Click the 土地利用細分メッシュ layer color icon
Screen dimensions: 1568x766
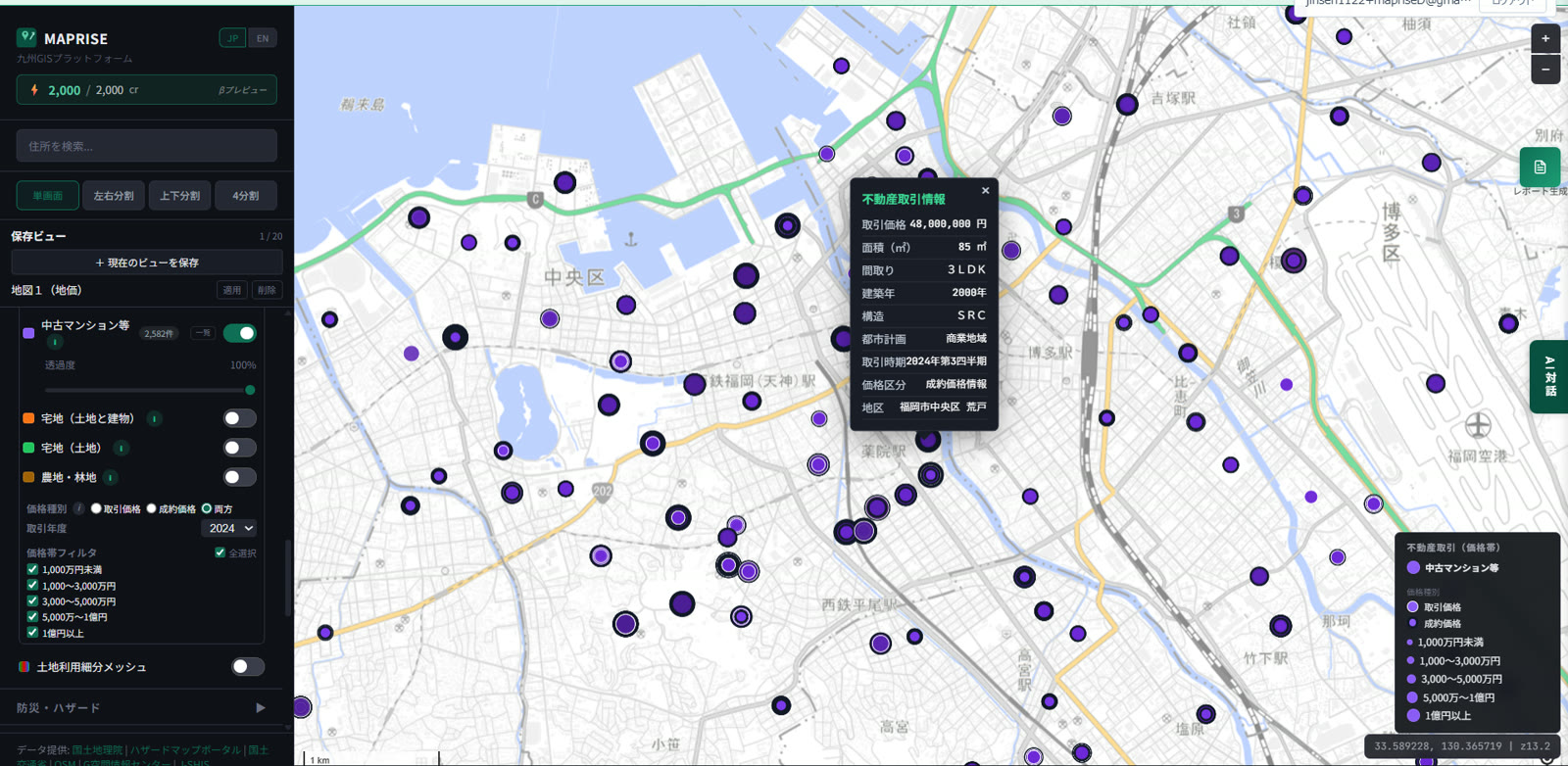pyautogui.click(x=24, y=667)
